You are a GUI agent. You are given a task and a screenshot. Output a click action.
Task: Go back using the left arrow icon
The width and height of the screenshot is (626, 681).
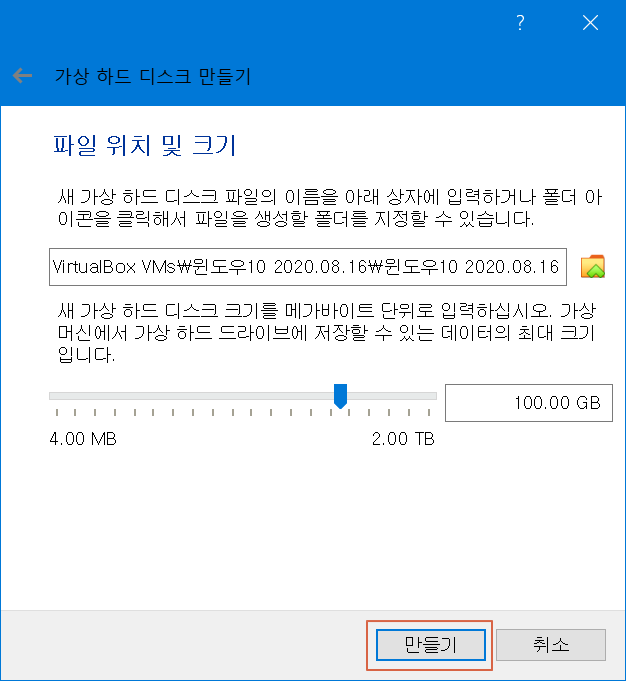click(x=22, y=76)
